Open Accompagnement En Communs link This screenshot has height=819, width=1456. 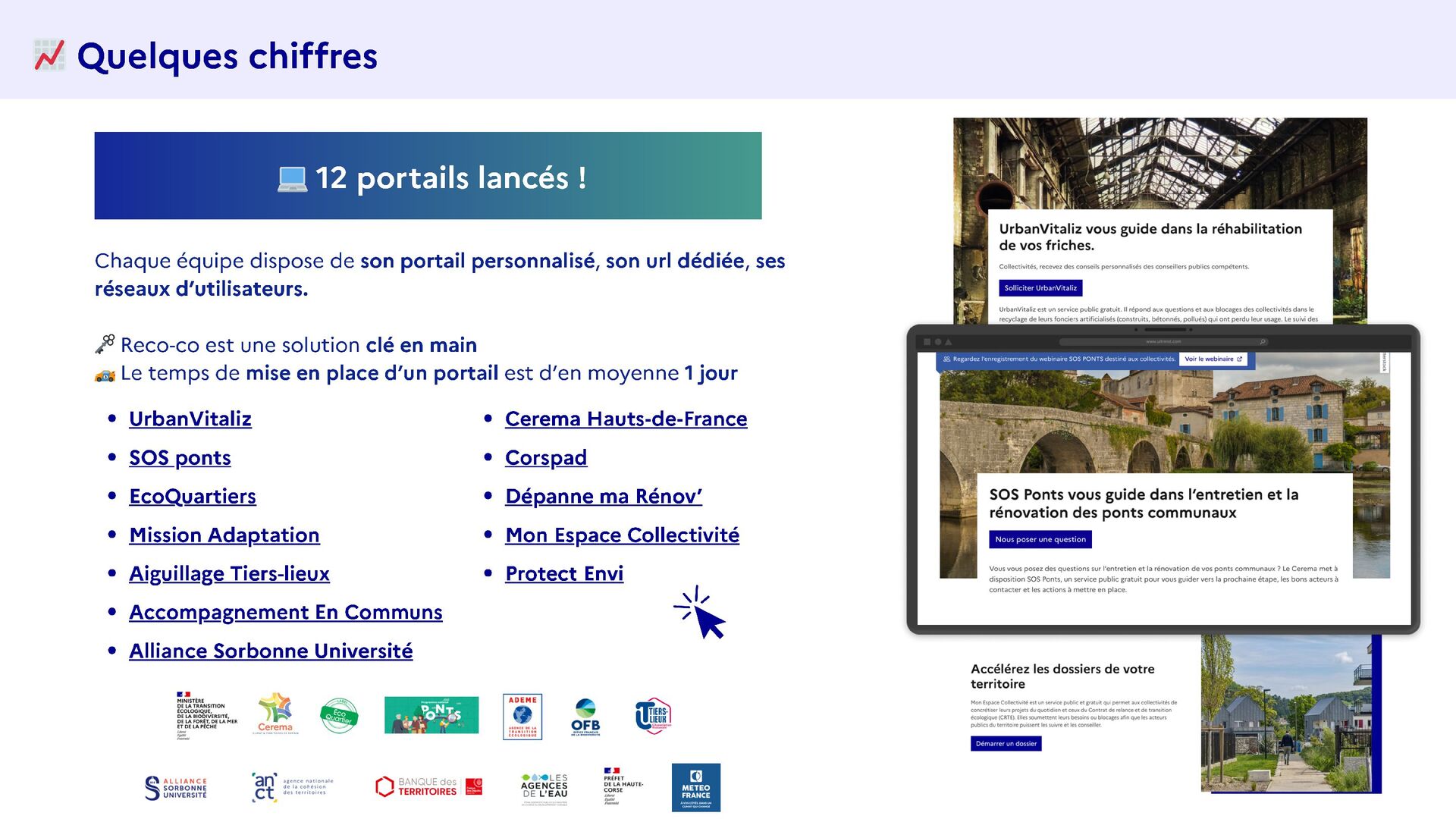286,612
